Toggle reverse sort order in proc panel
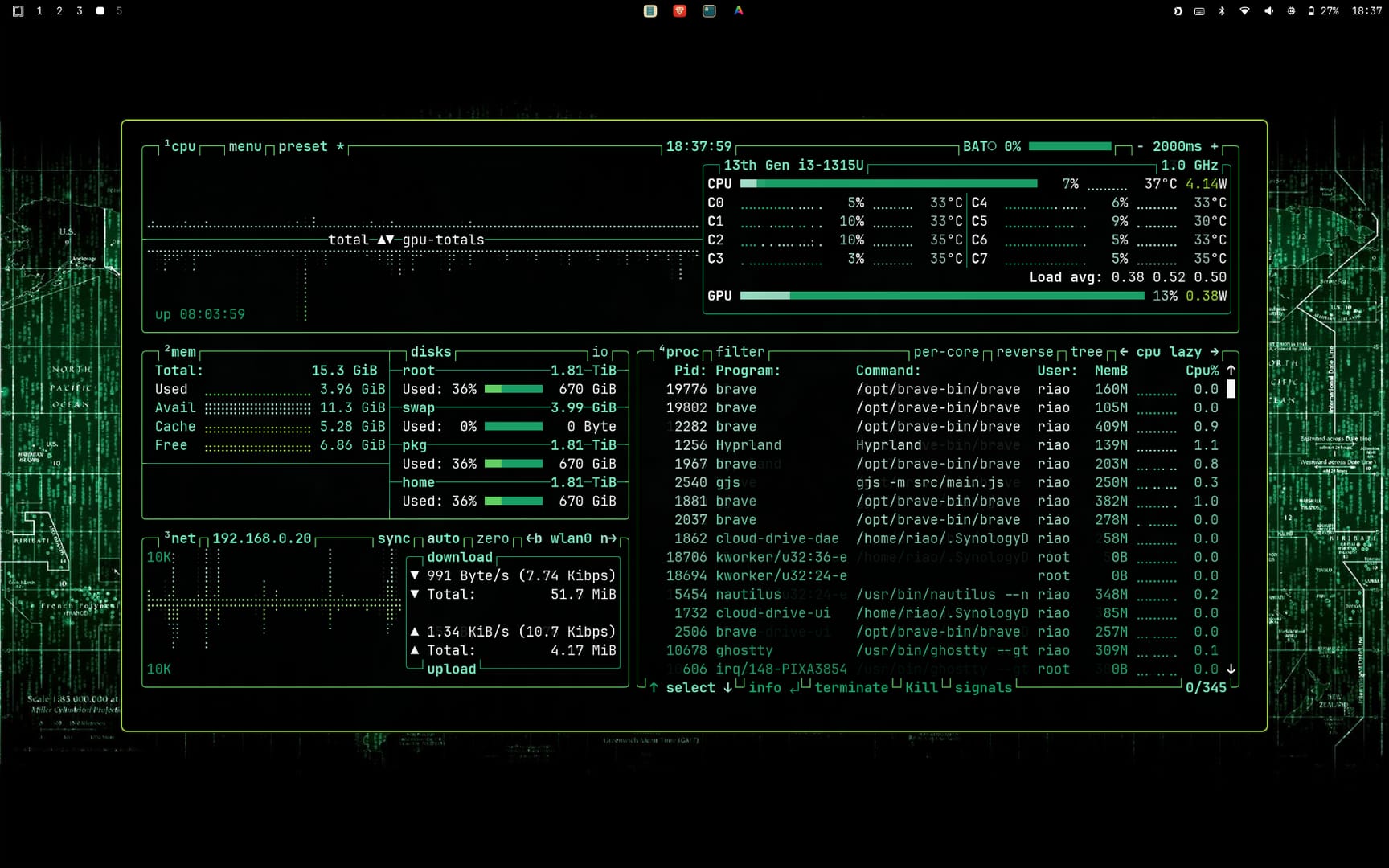The width and height of the screenshot is (1389, 868). [1024, 352]
